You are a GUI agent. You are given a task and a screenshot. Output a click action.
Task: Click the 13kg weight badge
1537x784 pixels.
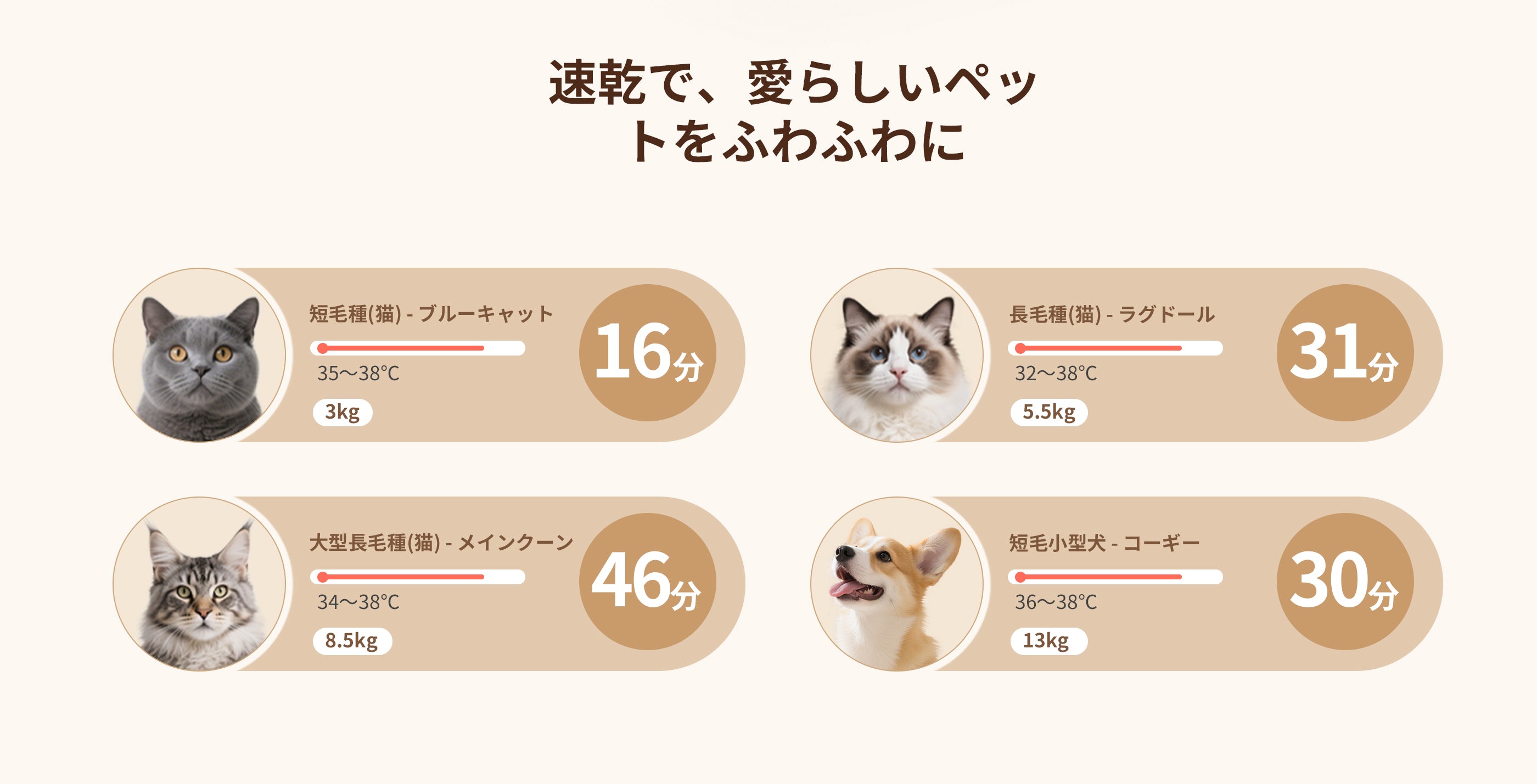pyautogui.click(x=1048, y=641)
